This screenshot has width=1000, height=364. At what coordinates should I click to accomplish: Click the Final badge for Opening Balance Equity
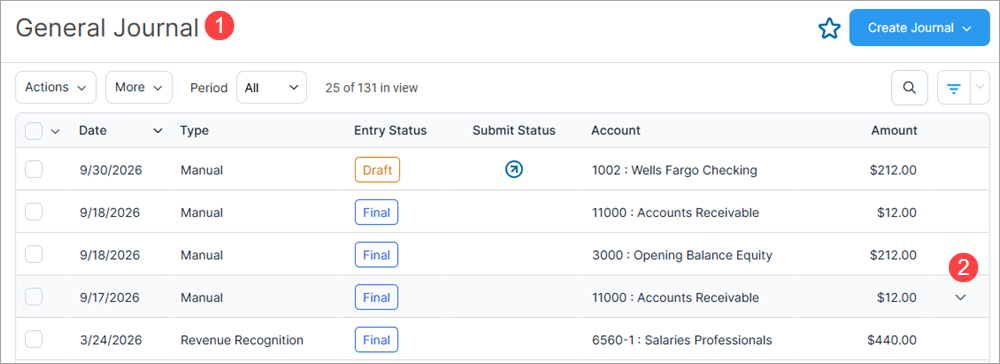pyautogui.click(x=376, y=255)
